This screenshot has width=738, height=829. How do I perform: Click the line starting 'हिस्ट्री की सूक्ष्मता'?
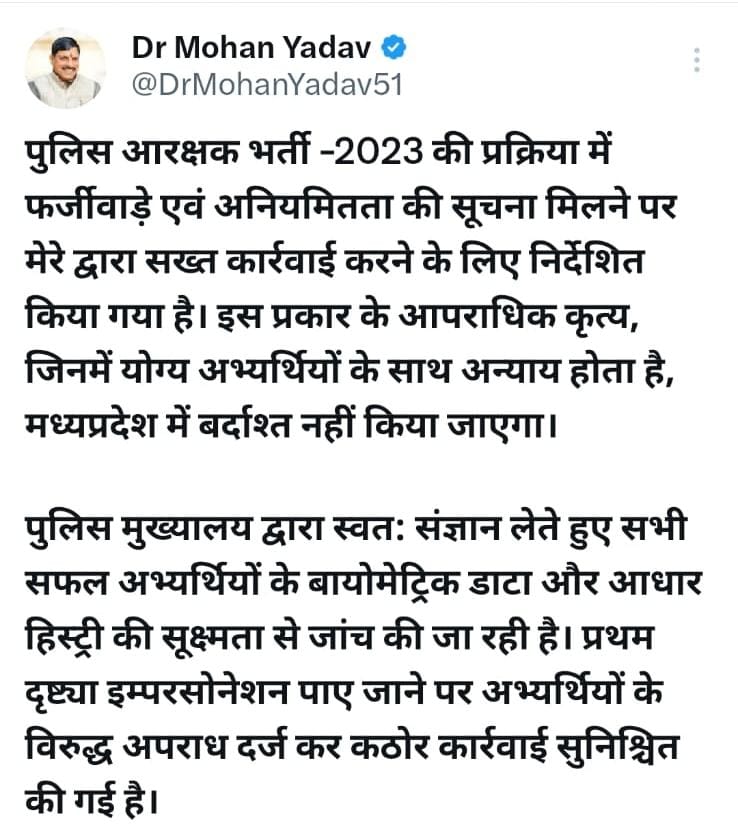tap(340, 638)
